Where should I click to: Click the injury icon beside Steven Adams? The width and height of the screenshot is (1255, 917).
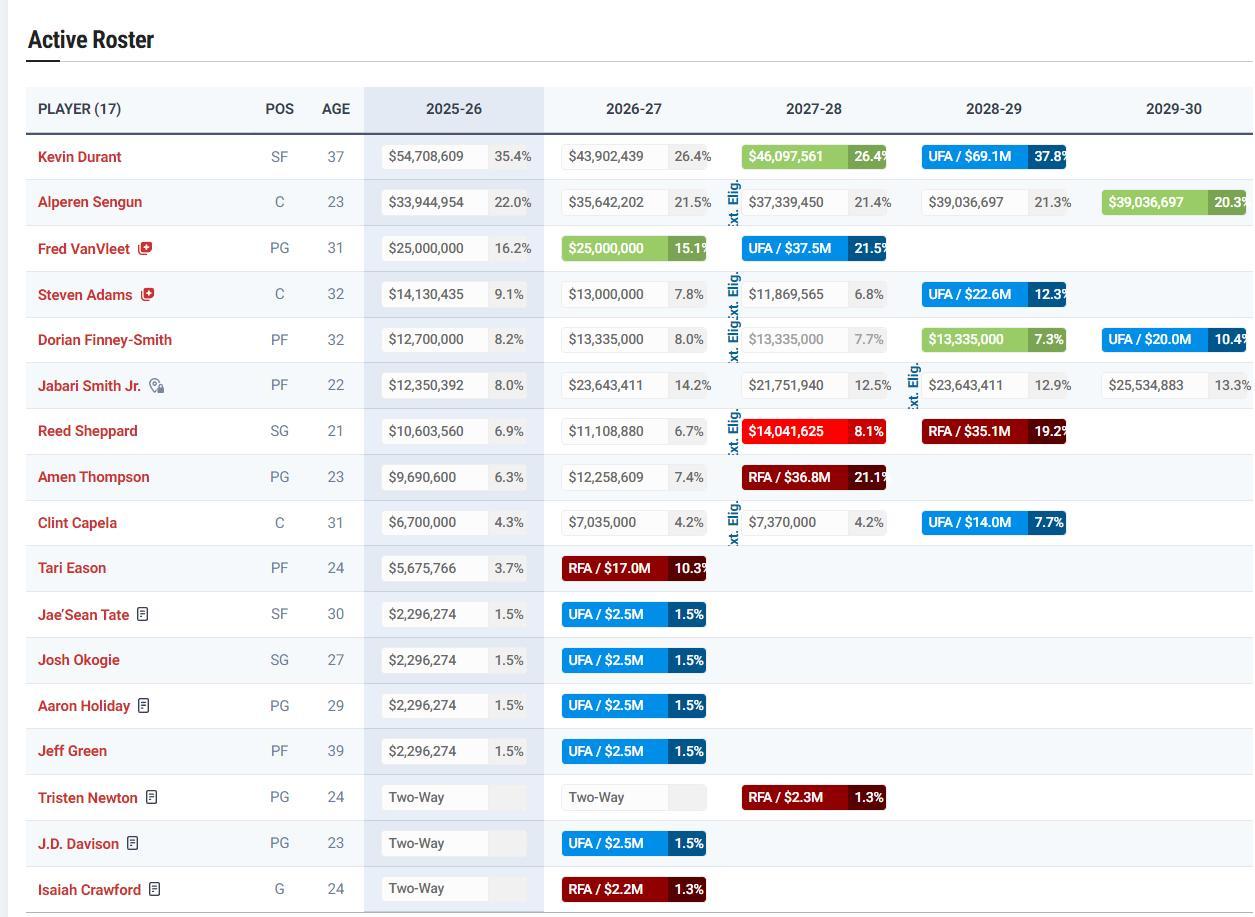coord(148,294)
